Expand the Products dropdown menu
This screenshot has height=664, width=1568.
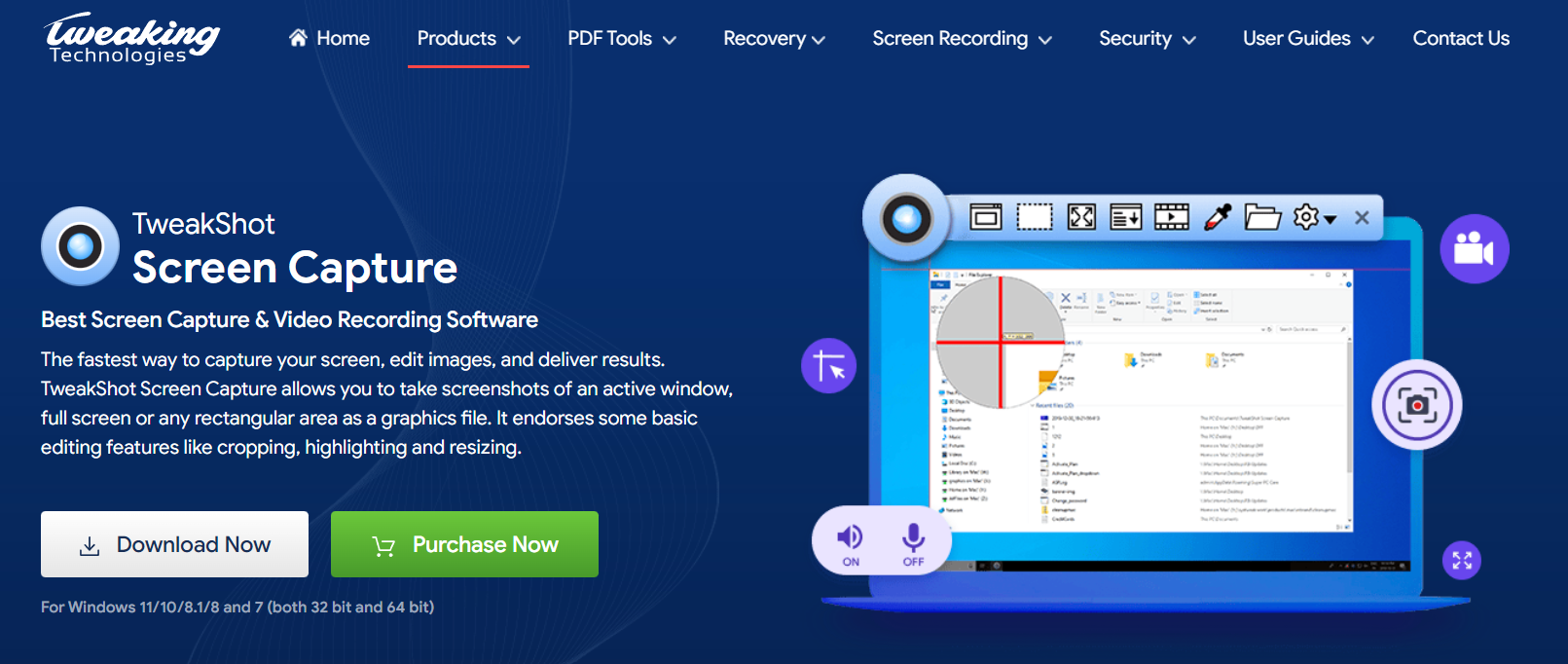pyautogui.click(x=468, y=39)
